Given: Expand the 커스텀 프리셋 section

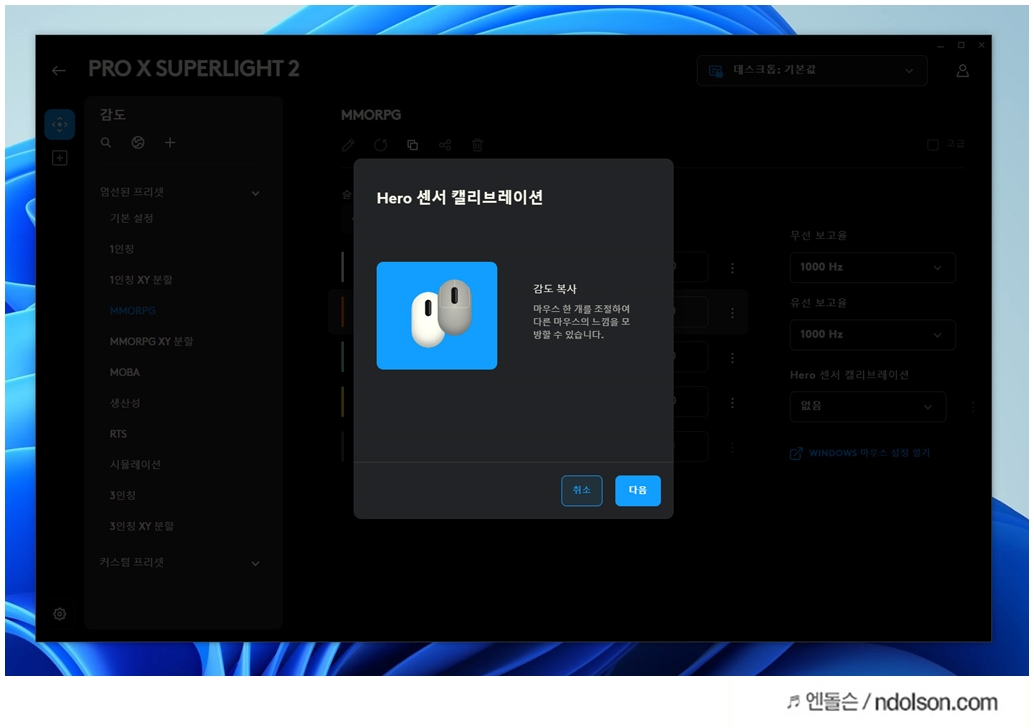Looking at the screenshot, I should pyautogui.click(x=255, y=564).
